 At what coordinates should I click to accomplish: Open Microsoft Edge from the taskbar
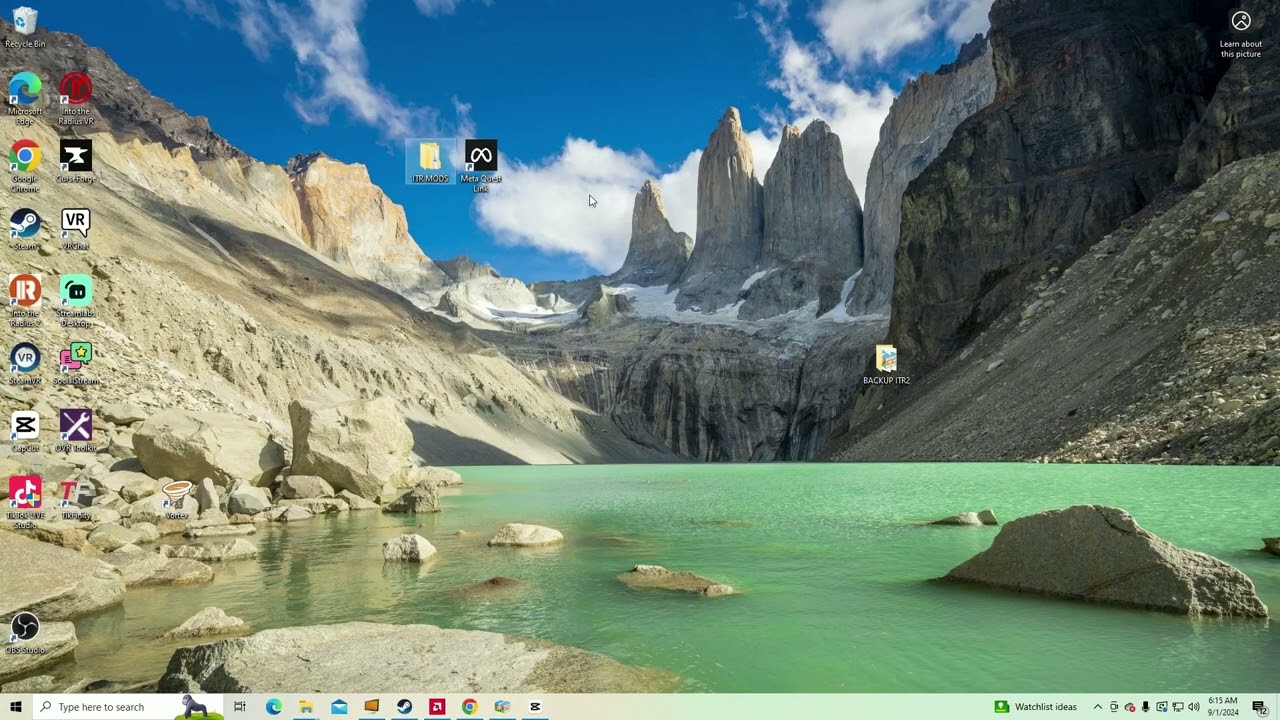273,707
